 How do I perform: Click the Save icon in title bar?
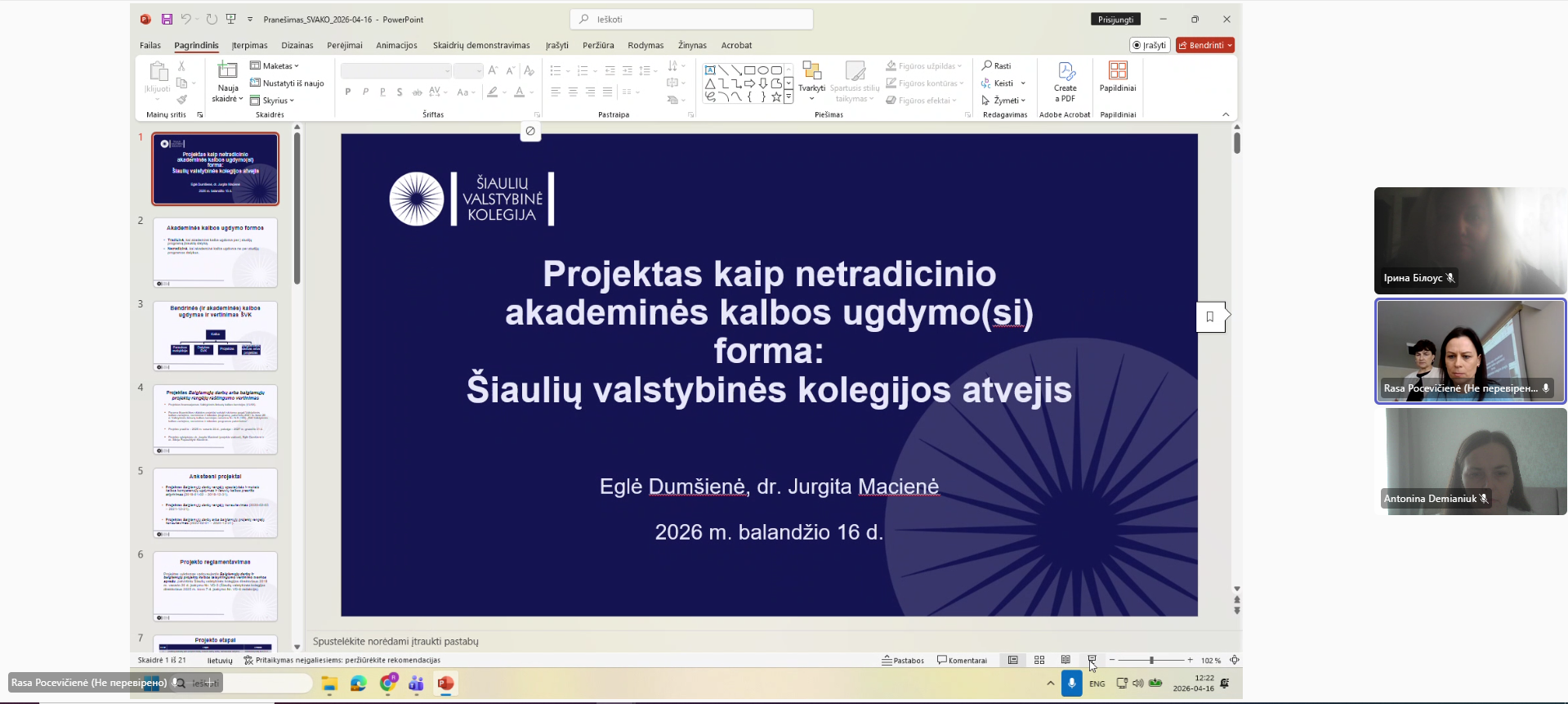click(x=167, y=19)
